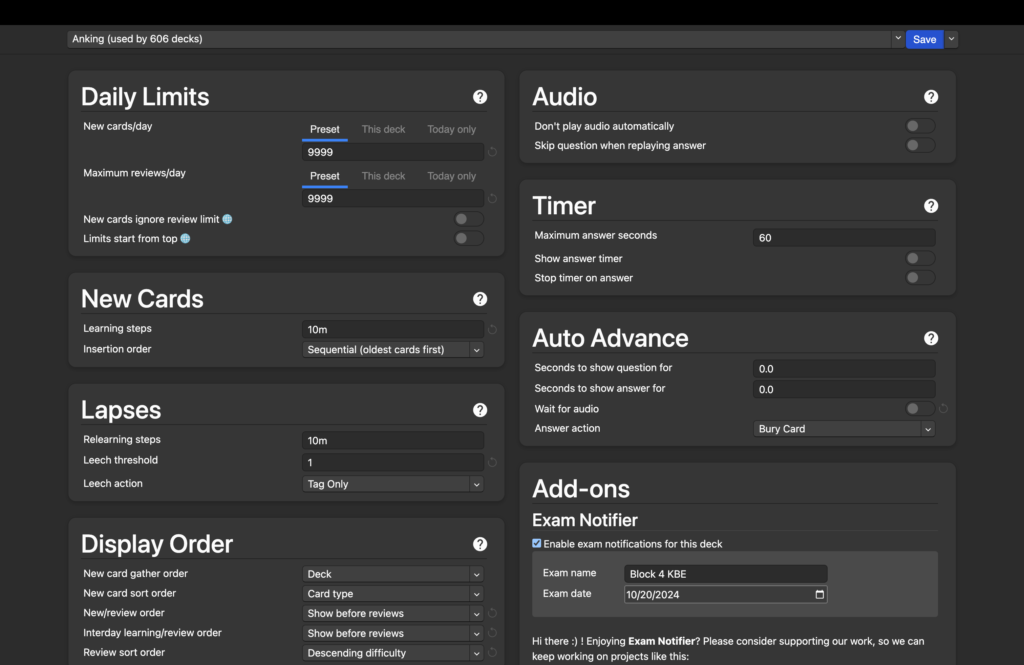Select This deck tab for New cards/day
1024x665 pixels.
383,129
